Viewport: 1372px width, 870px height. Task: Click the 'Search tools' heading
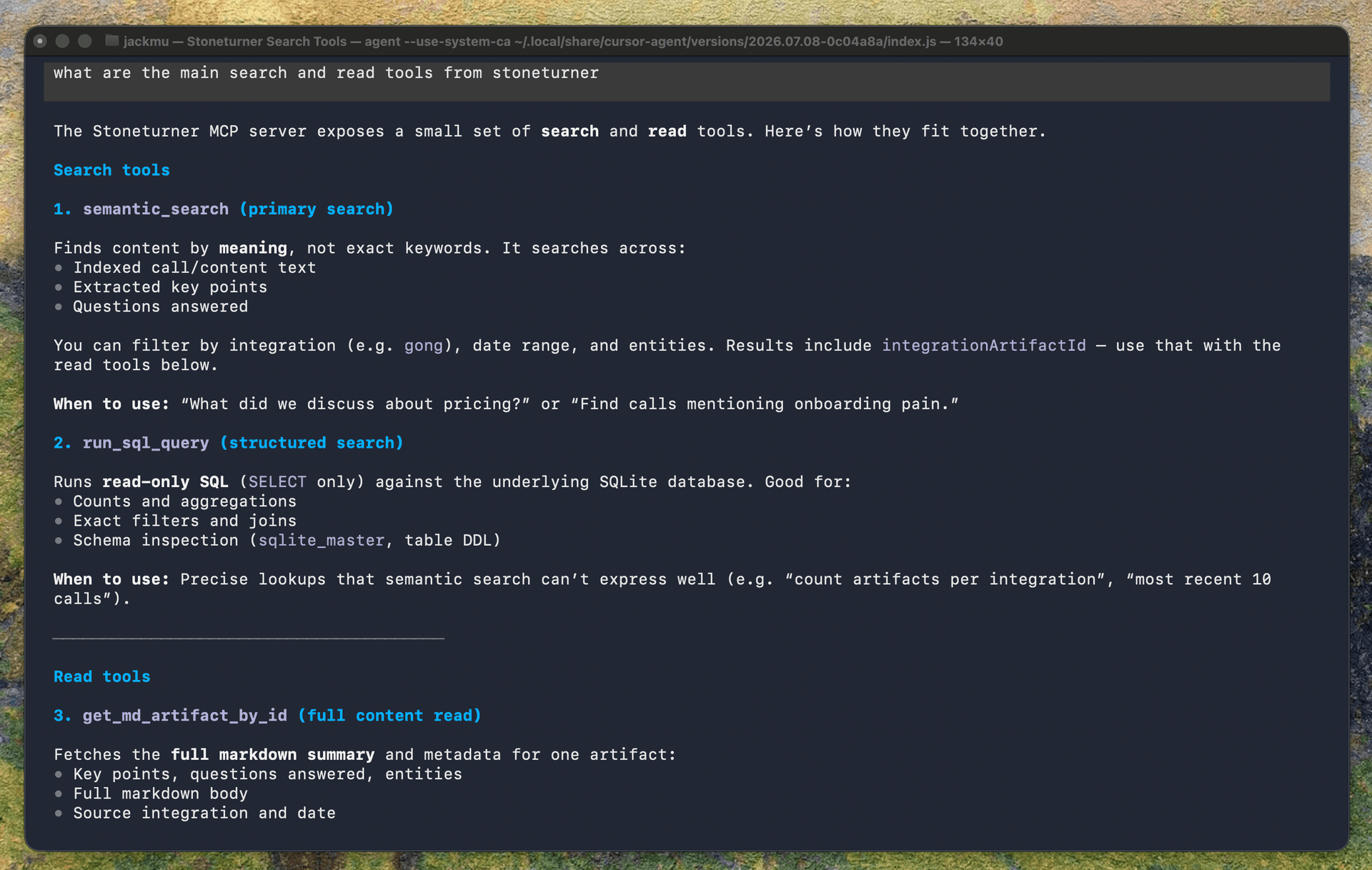click(111, 170)
